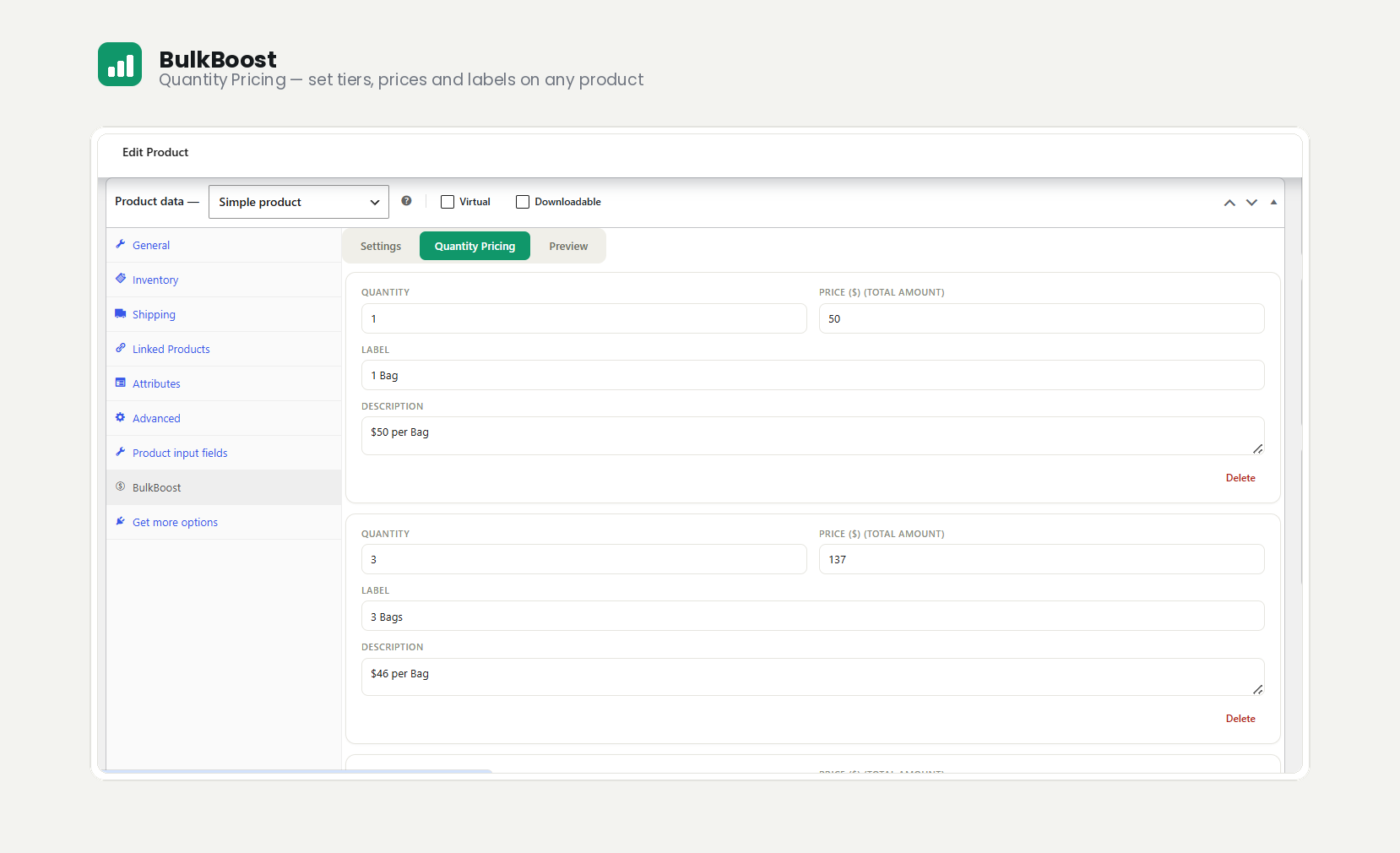Click the Price field containing 137
Viewport: 1400px width, 853px height.
pyautogui.click(x=1042, y=559)
